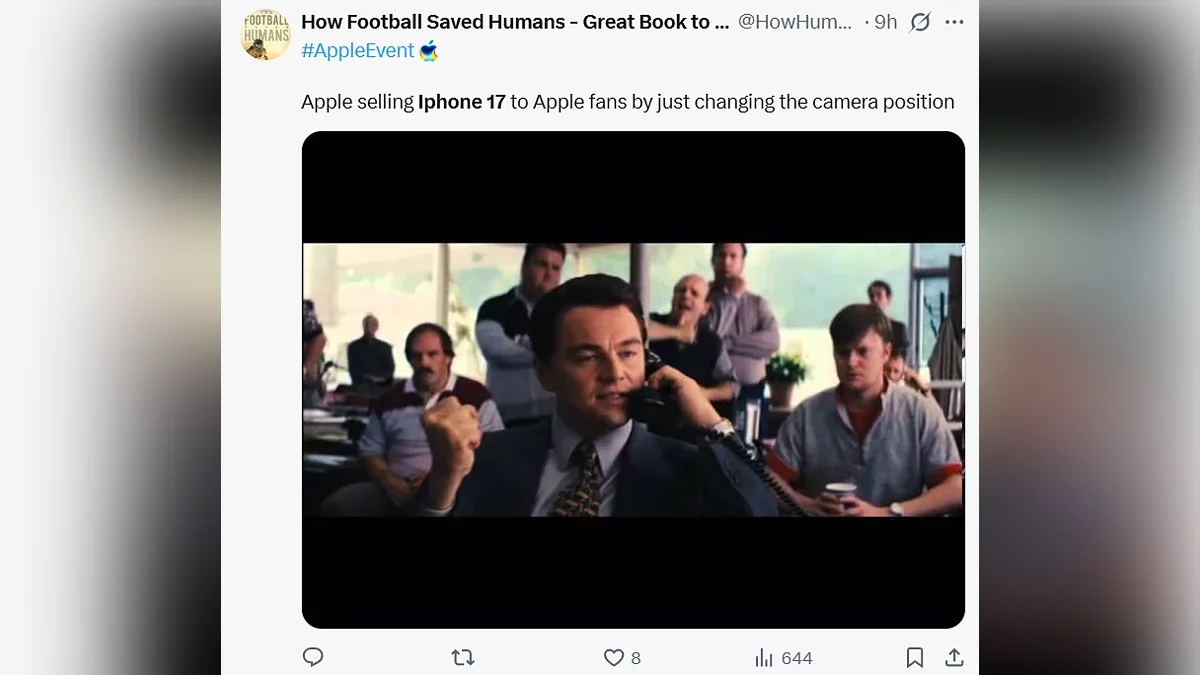Like the post with the heart icon

tap(613, 657)
